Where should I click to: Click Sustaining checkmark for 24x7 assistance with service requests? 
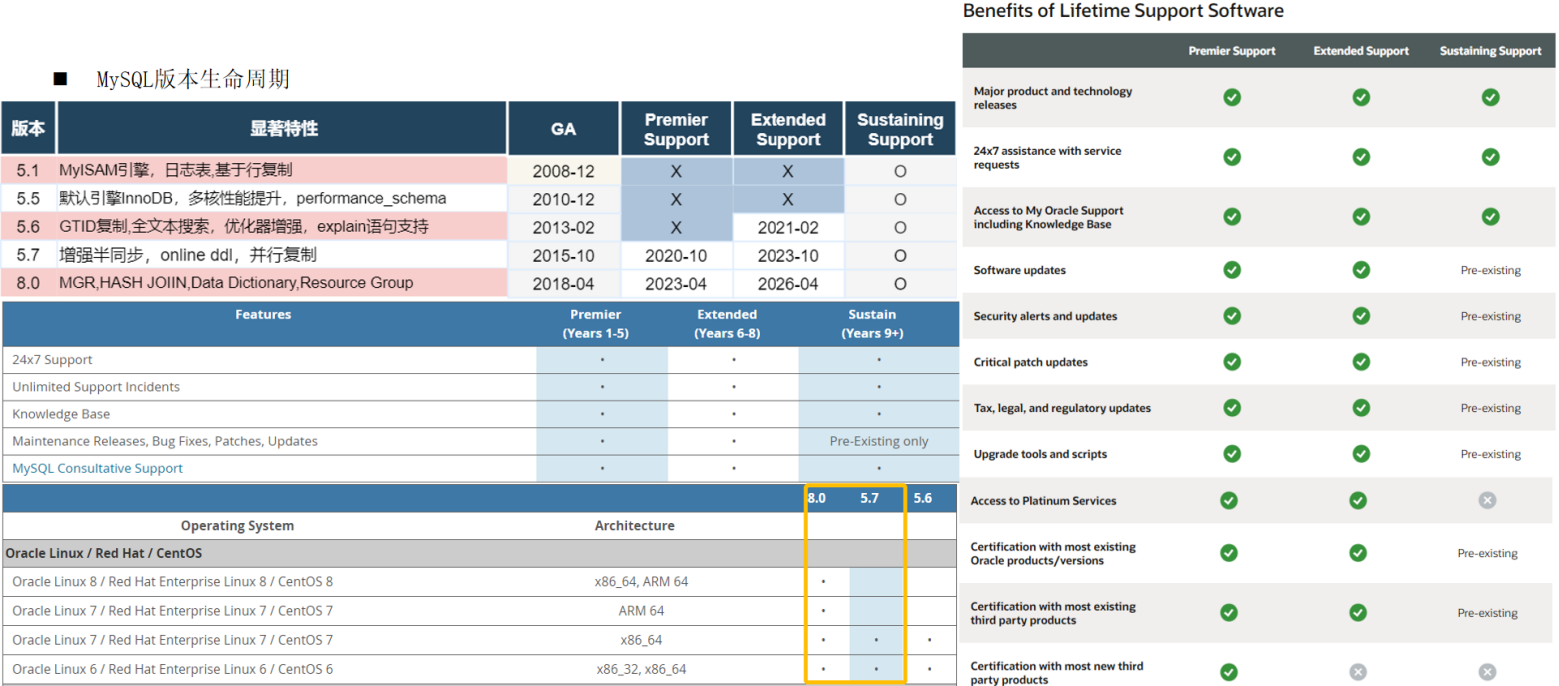(x=1490, y=157)
